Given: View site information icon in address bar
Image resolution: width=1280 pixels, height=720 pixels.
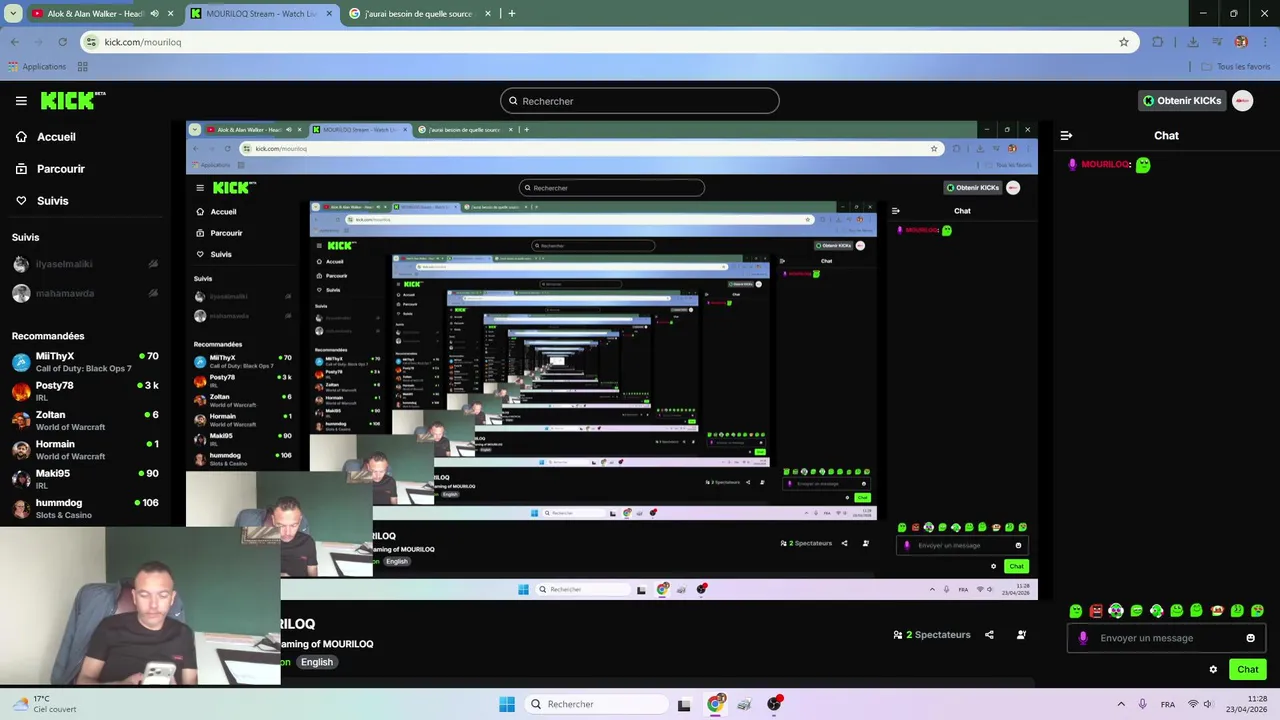Looking at the screenshot, I should tap(92, 42).
